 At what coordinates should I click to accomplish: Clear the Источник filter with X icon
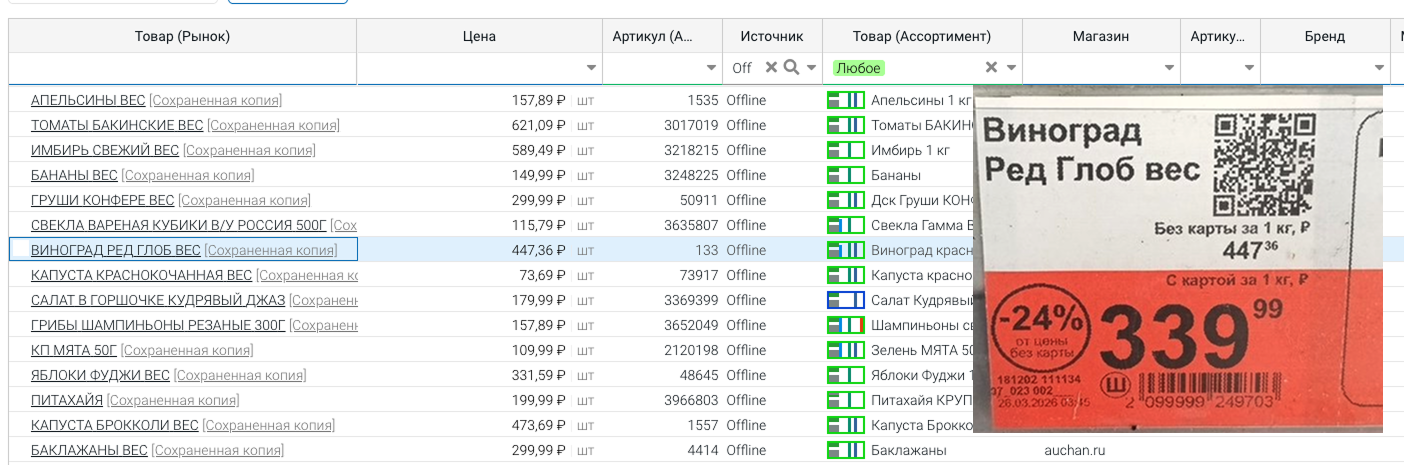[771, 68]
